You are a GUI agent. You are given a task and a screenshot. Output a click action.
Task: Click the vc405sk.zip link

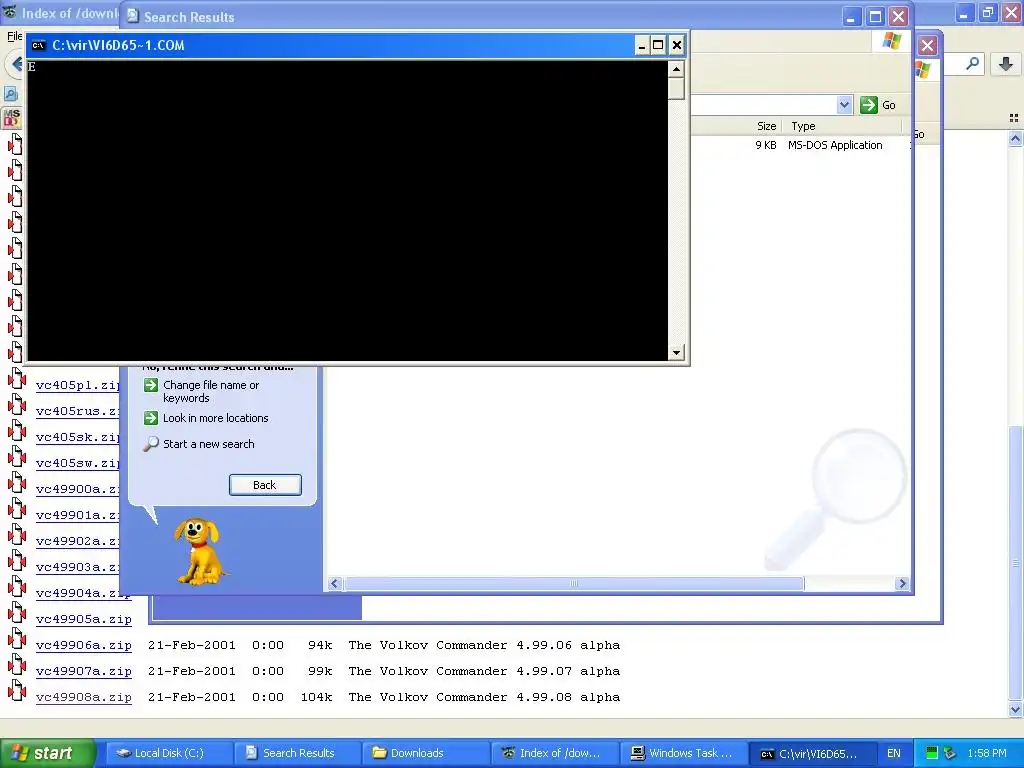78,437
